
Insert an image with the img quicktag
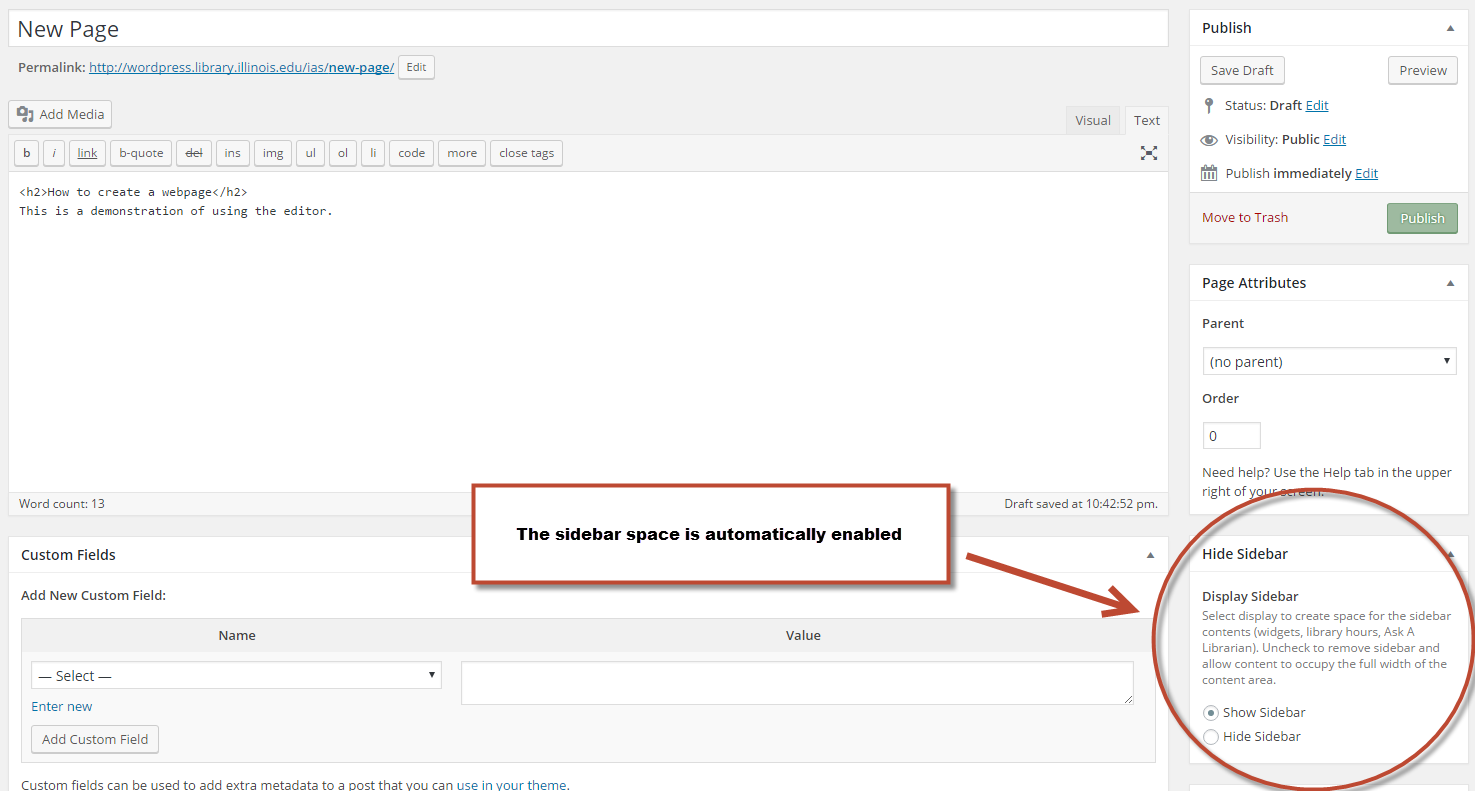(x=273, y=153)
